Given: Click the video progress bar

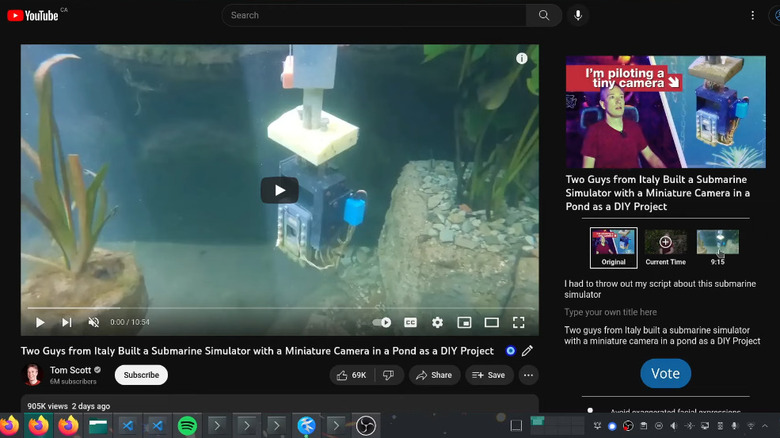Looking at the screenshot, I should point(280,308).
